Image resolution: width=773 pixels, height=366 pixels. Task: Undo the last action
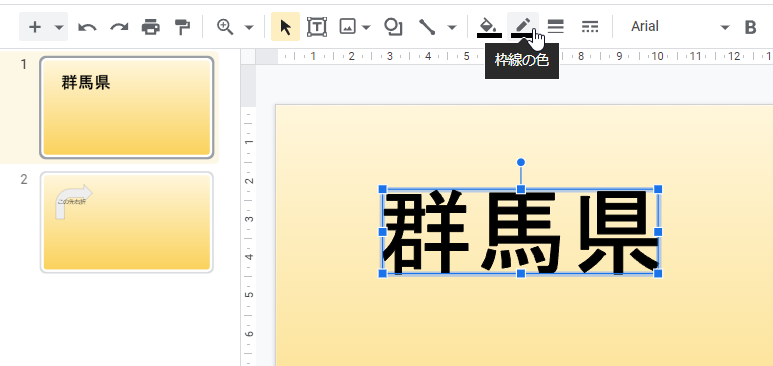coord(87,27)
